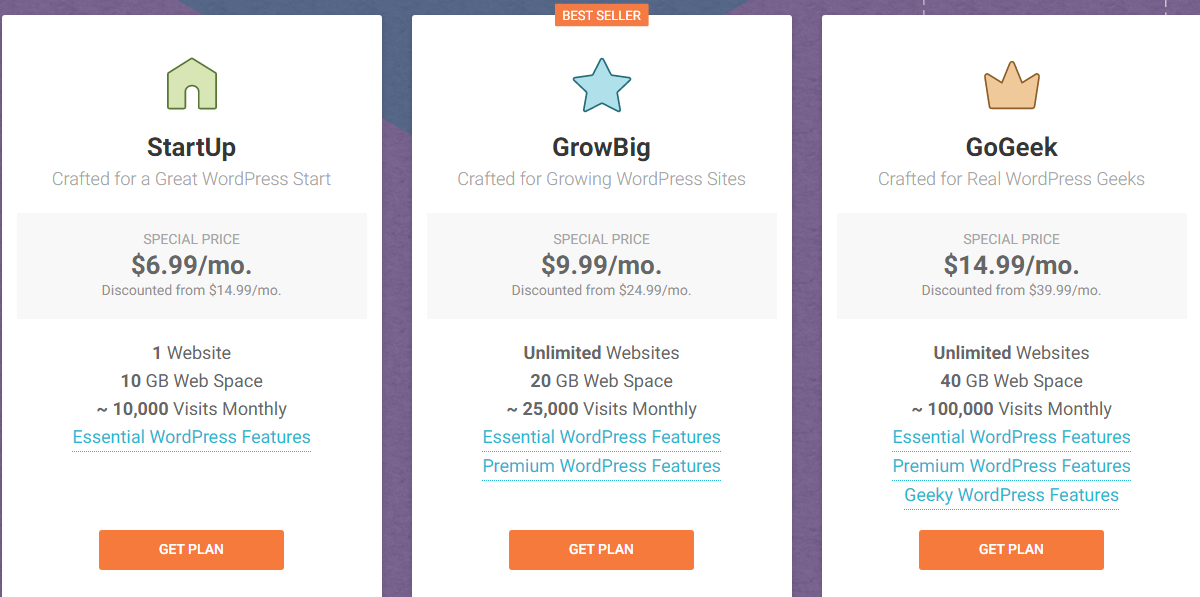1200x597 pixels.
Task: Open Essential WordPress Features under GoGeek
Action: (1011, 437)
